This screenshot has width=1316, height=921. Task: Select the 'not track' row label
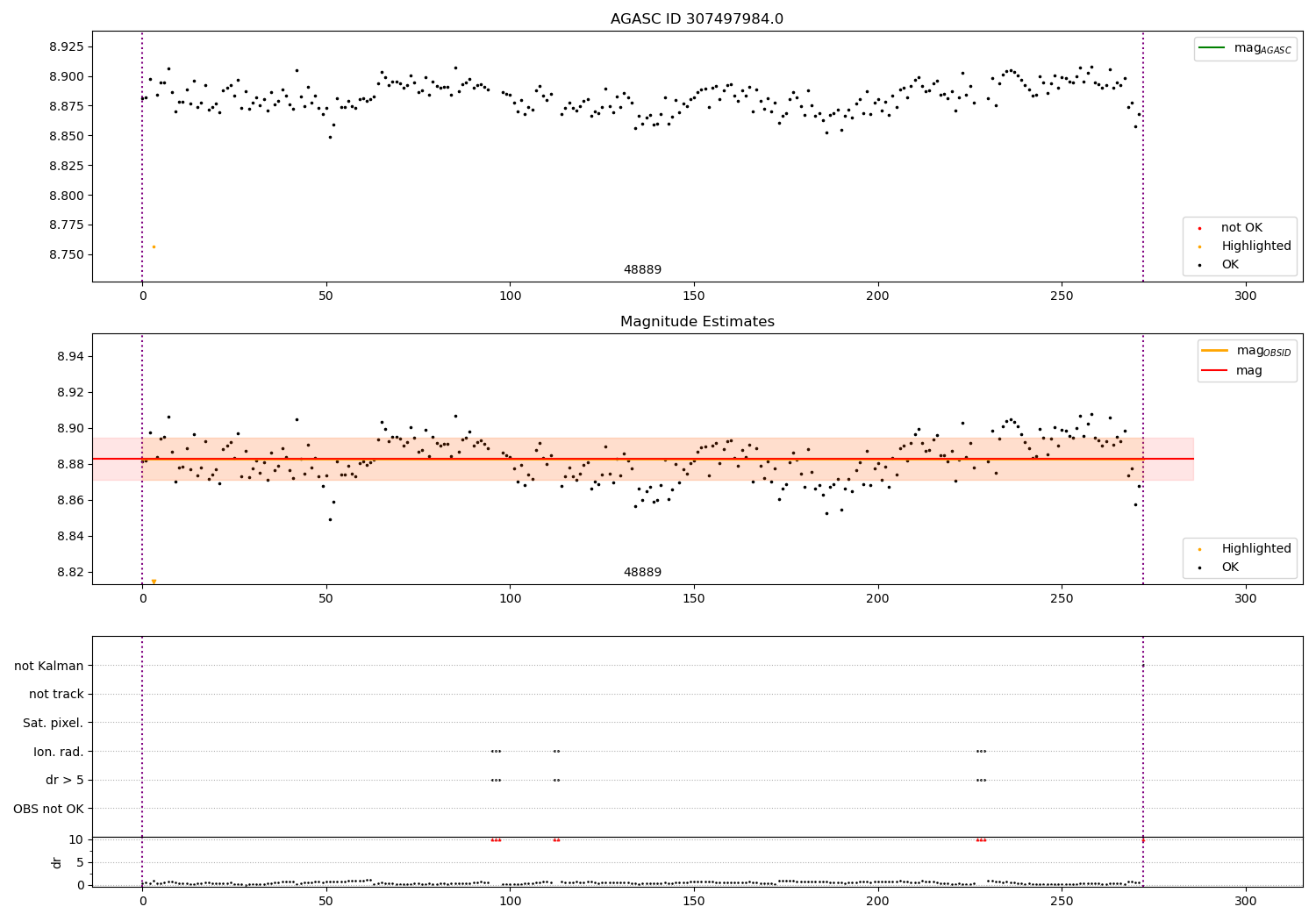[x=56, y=695]
